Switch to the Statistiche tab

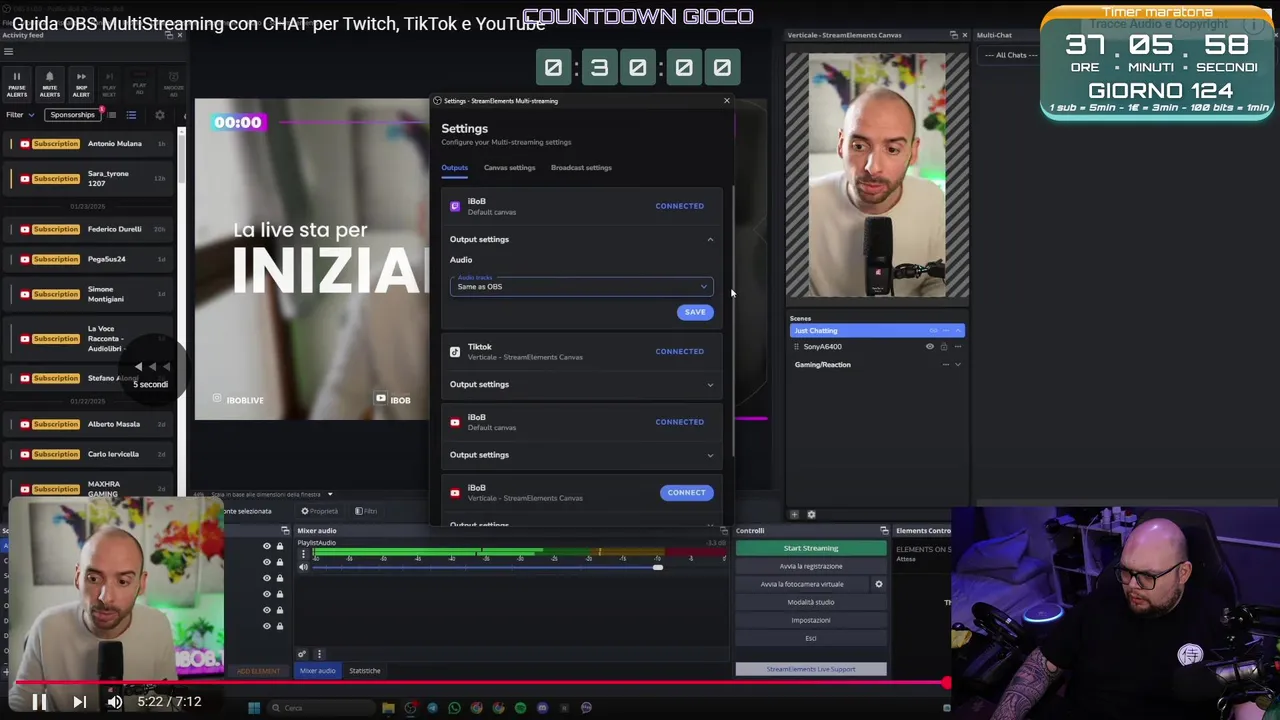pyautogui.click(x=364, y=671)
